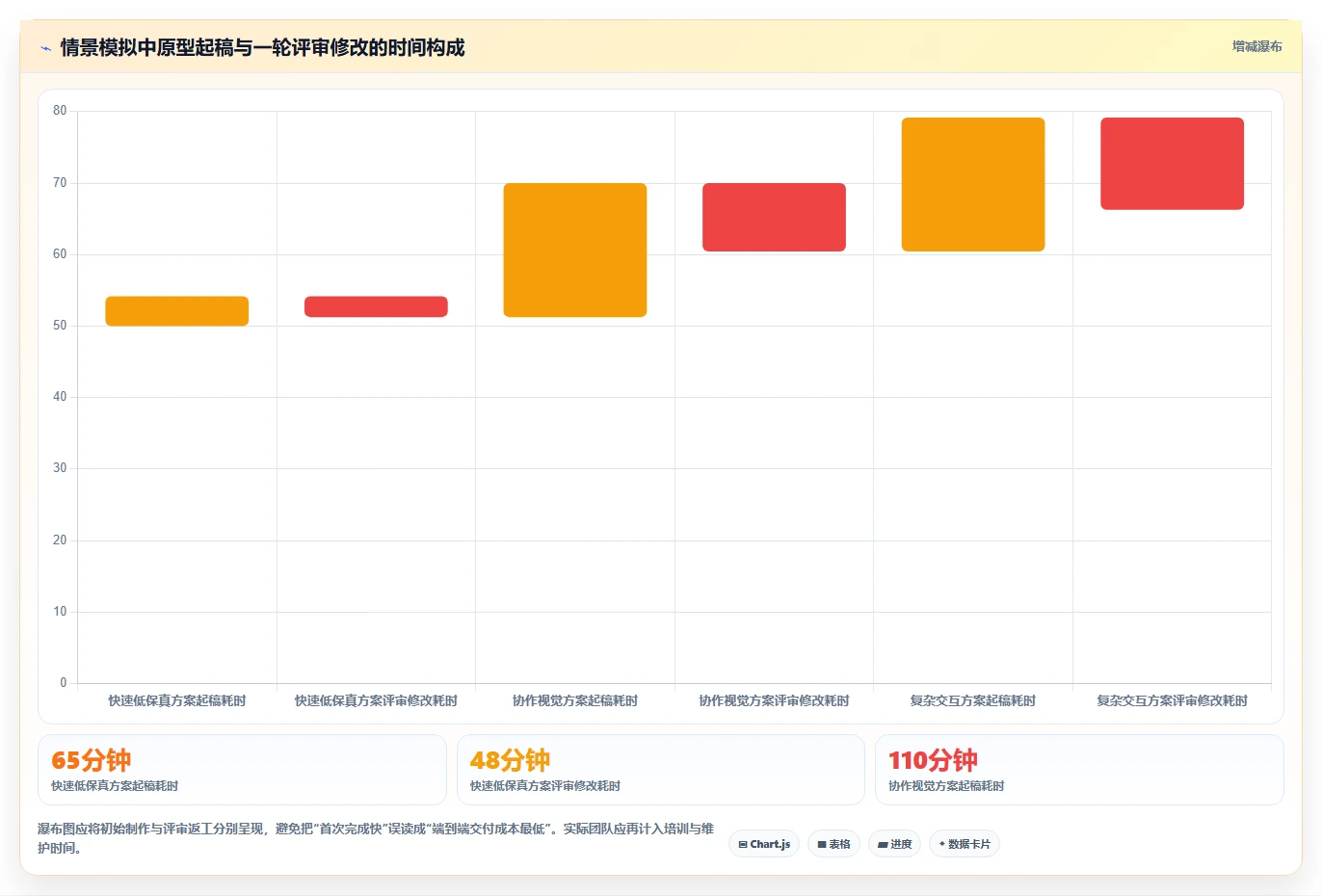Click the 进度 chip icon

(x=883, y=845)
